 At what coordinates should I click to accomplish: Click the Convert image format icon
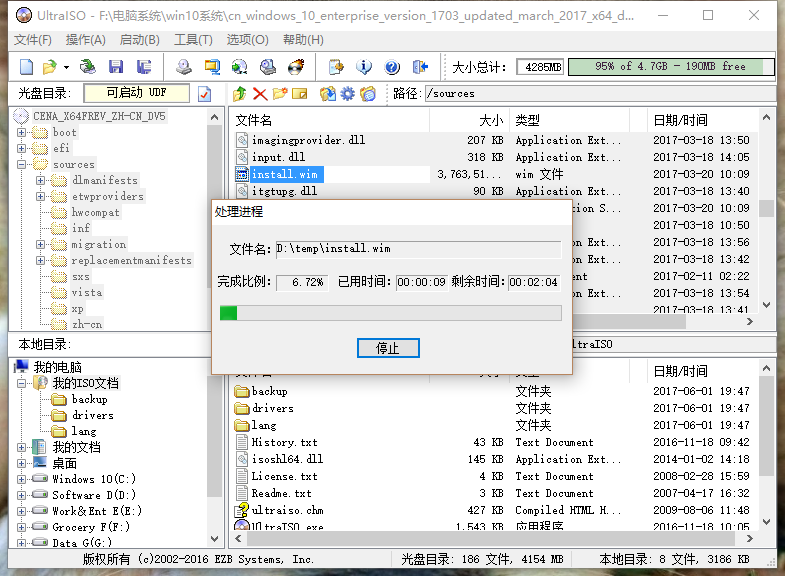point(212,67)
